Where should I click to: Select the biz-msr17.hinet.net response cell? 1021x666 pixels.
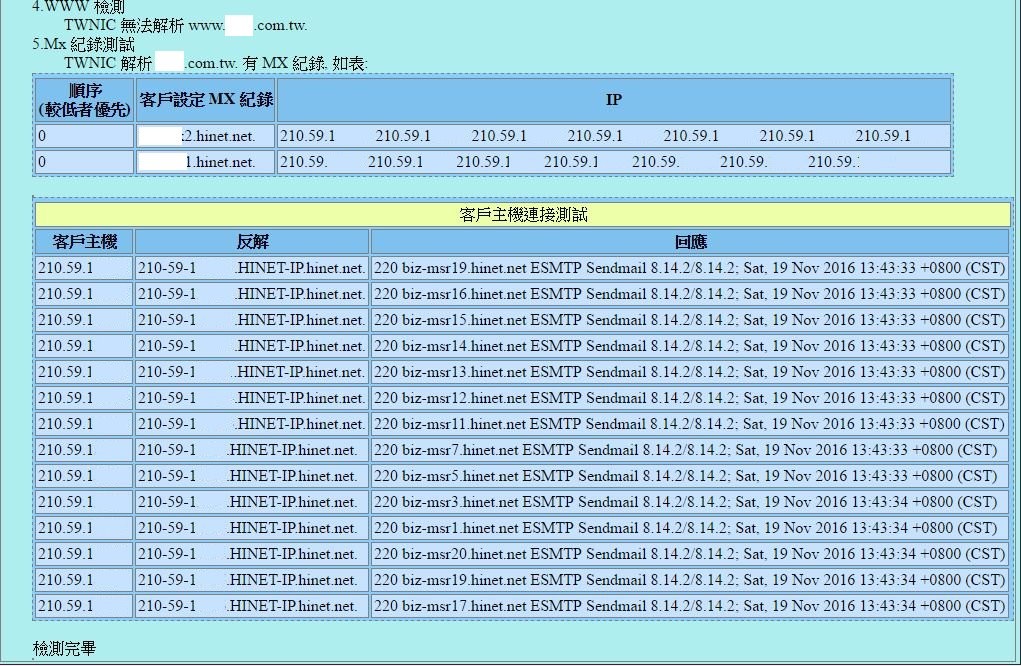tap(690, 606)
